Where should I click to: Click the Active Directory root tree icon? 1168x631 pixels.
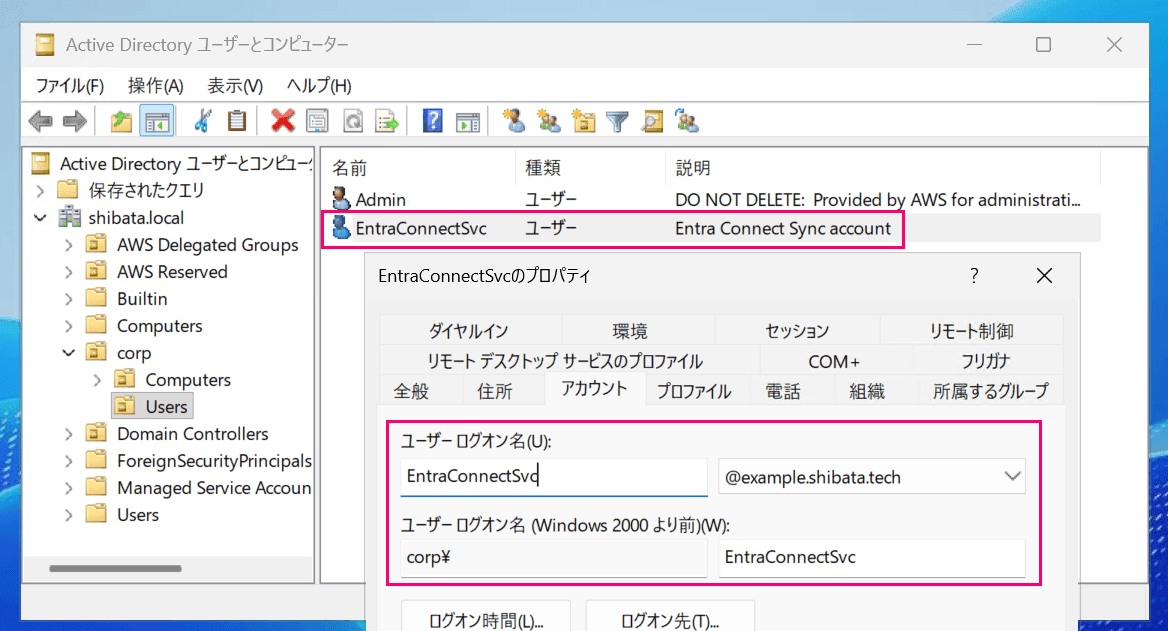41,163
